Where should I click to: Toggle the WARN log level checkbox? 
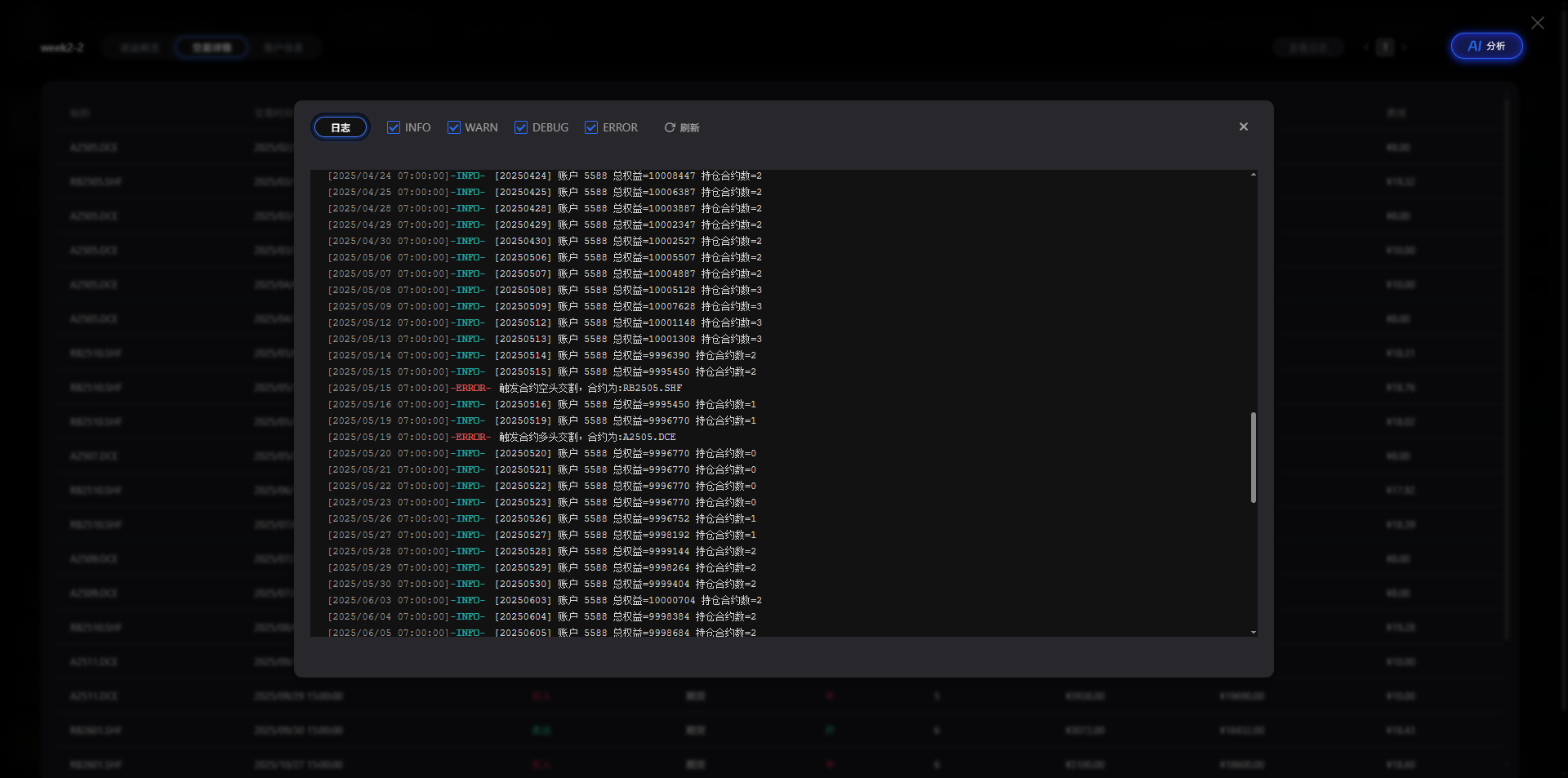[x=454, y=127]
